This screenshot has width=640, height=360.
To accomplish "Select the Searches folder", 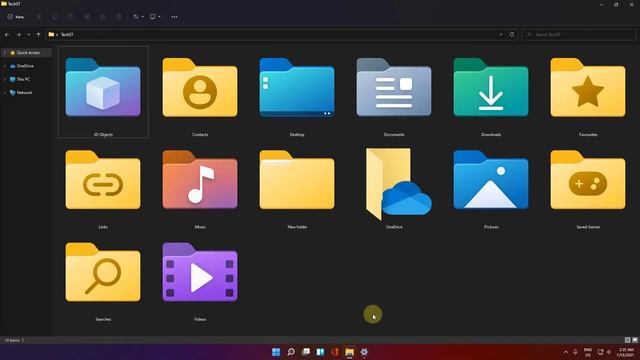I will click(x=103, y=272).
